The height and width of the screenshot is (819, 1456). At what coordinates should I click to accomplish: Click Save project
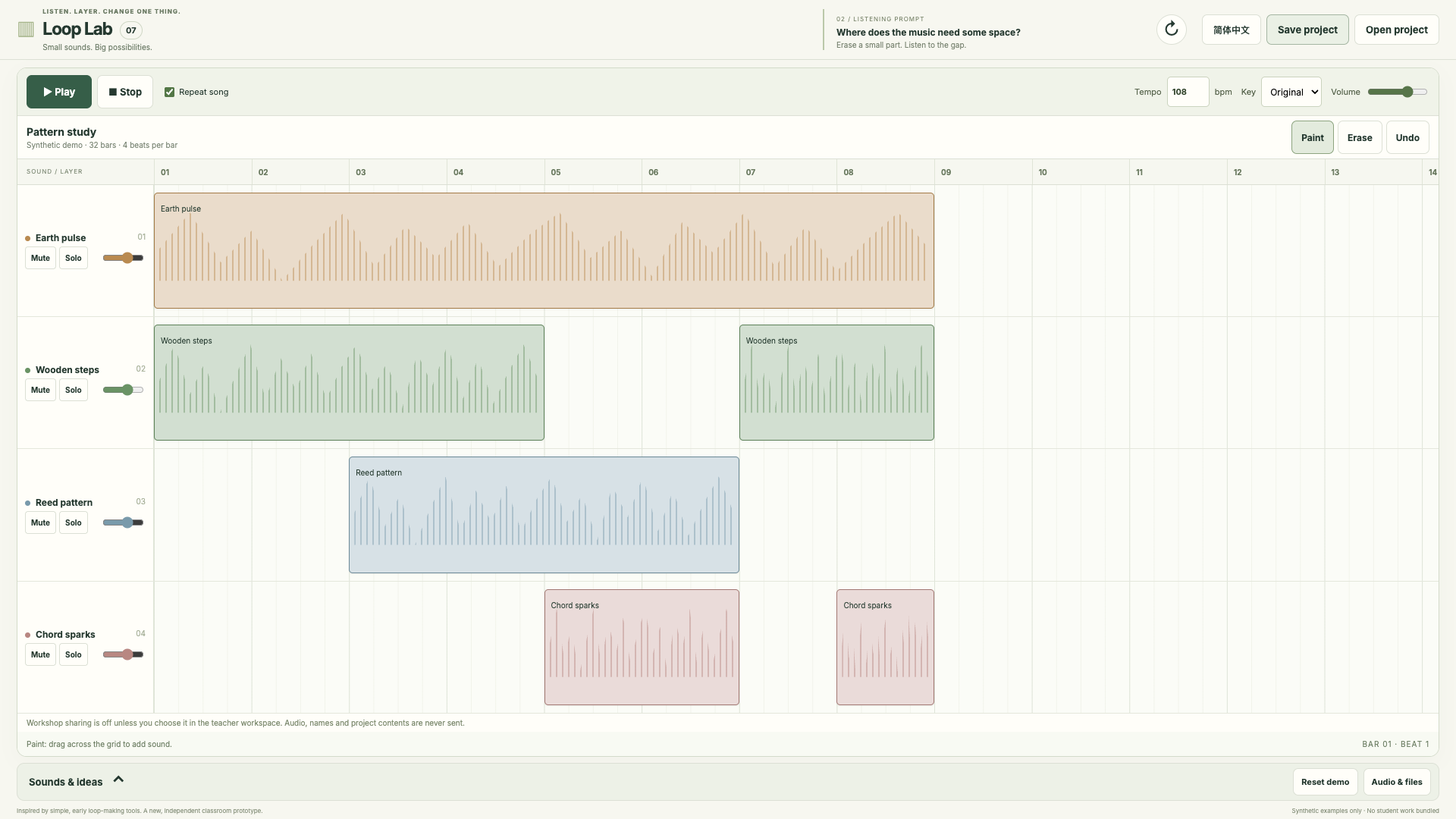pyautogui.click(x=1307, y=30)
